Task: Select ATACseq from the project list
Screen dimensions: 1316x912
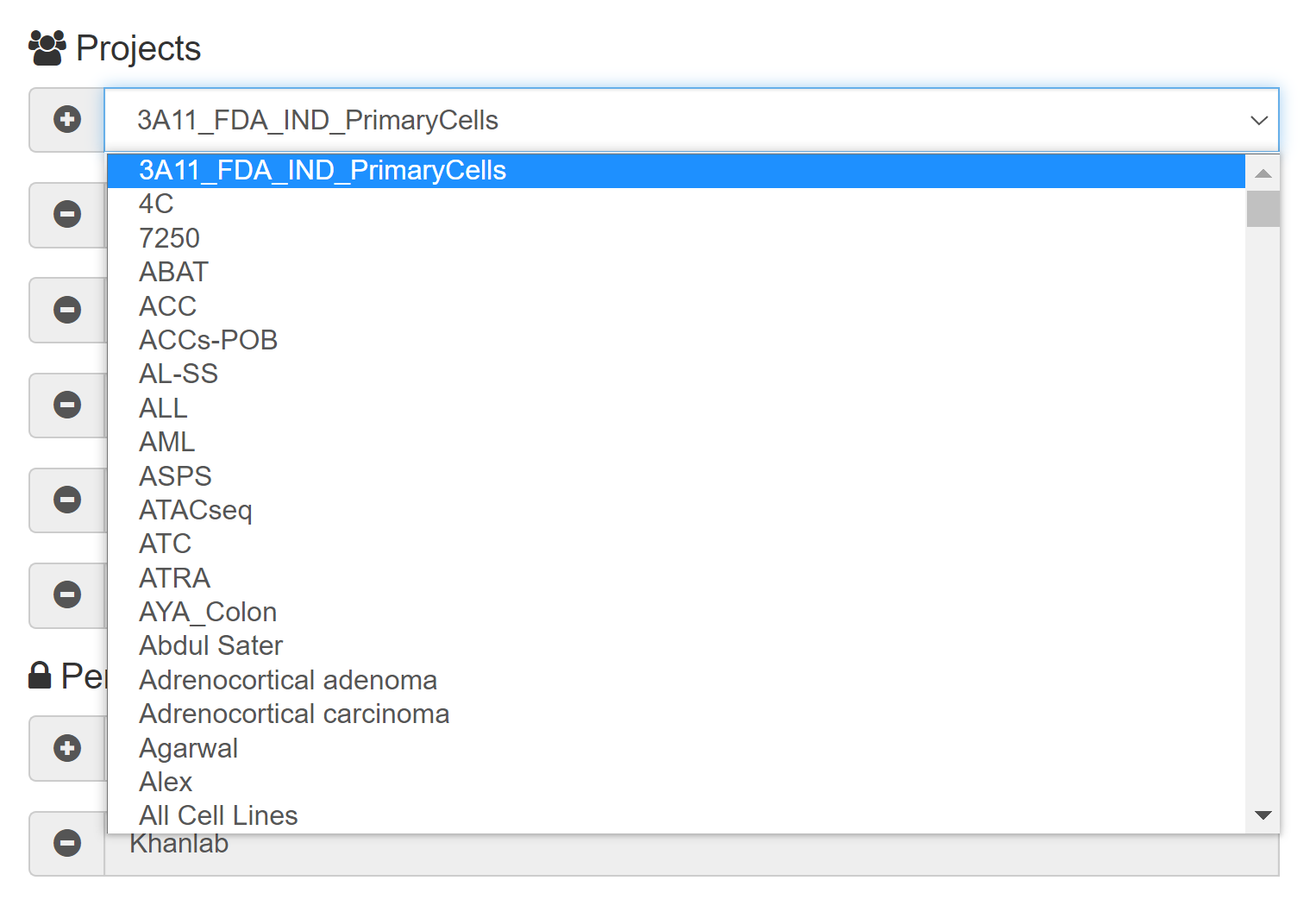Action: point(196,510)
